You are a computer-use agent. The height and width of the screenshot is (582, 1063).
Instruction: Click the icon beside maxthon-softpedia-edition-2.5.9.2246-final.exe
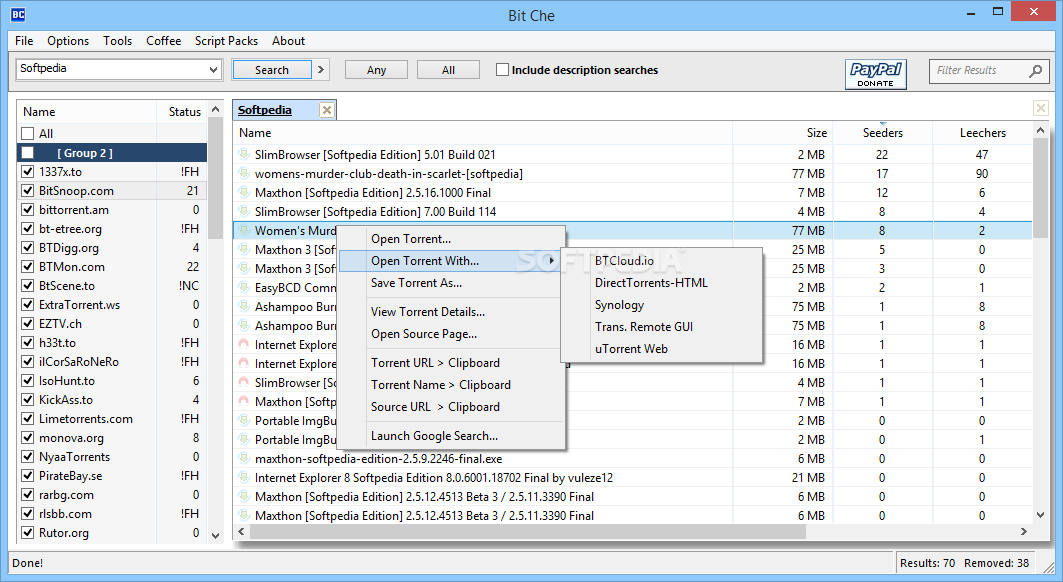point(244,459)
